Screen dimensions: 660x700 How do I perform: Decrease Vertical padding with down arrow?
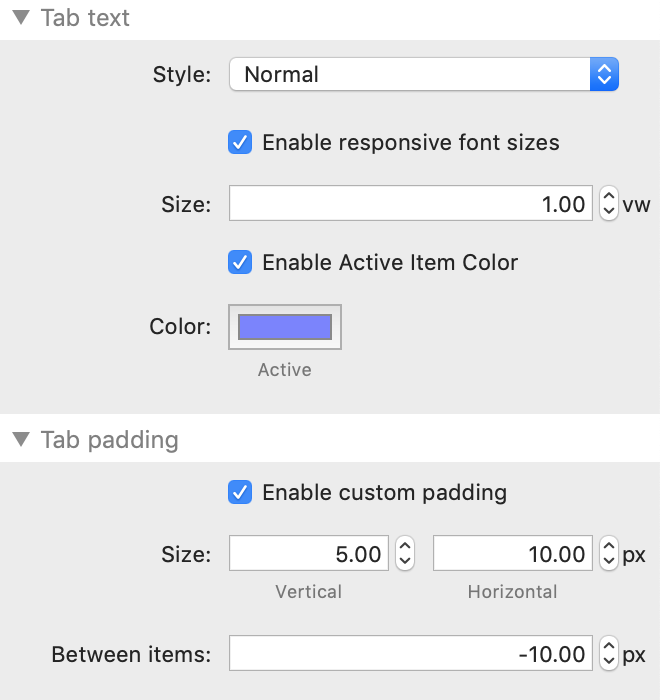pyautogui.click(x=404, y=561)
